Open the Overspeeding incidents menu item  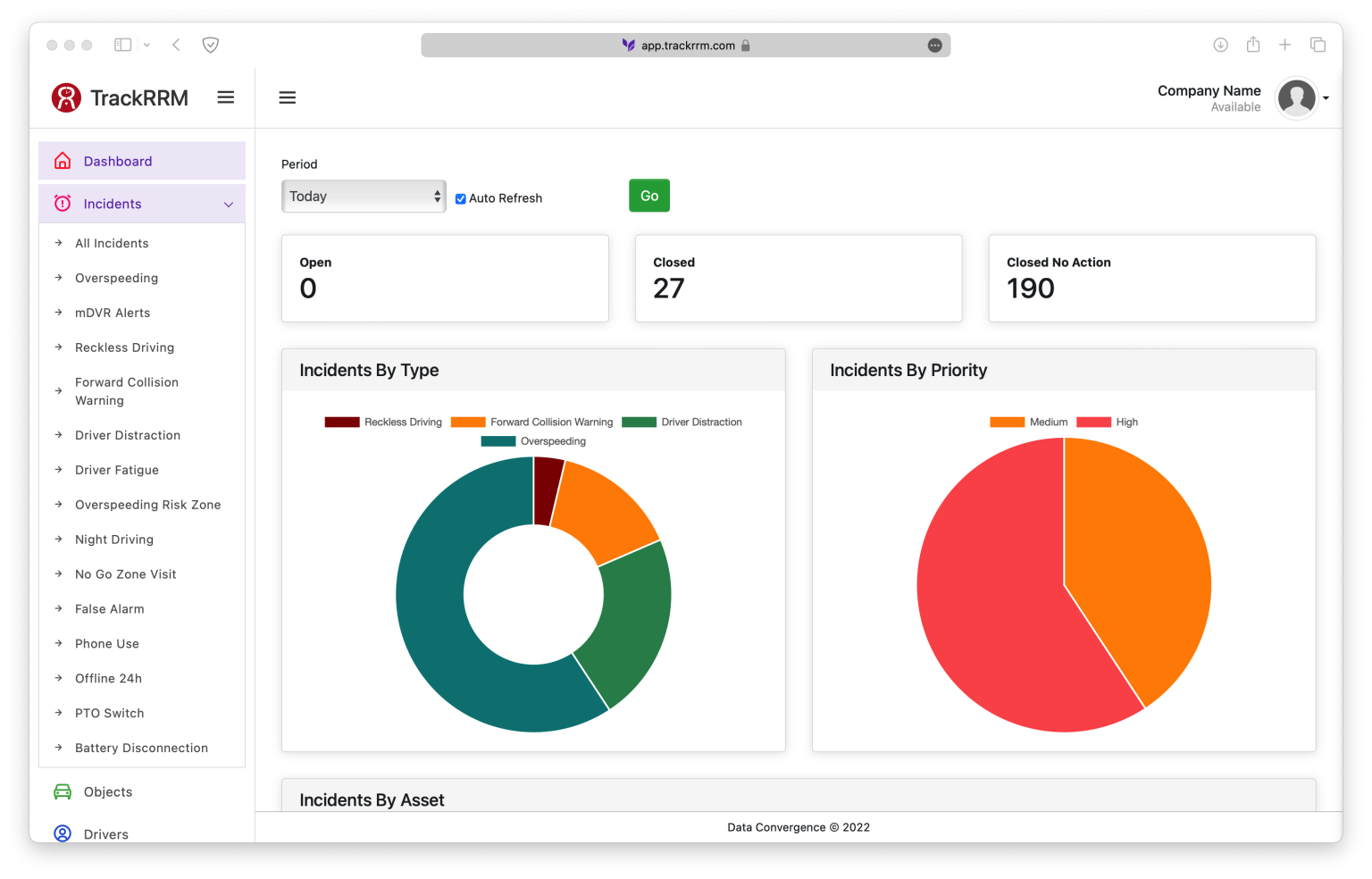[x=116, y=278]
